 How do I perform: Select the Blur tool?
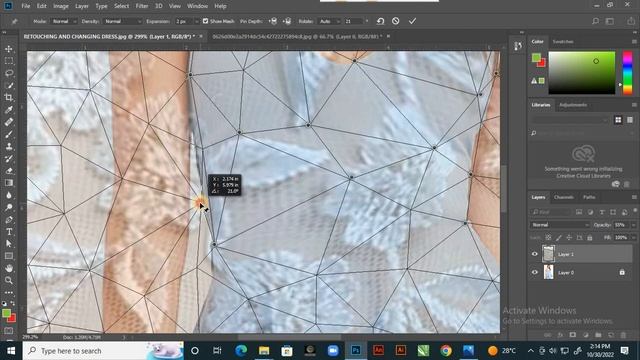[9, 195]
